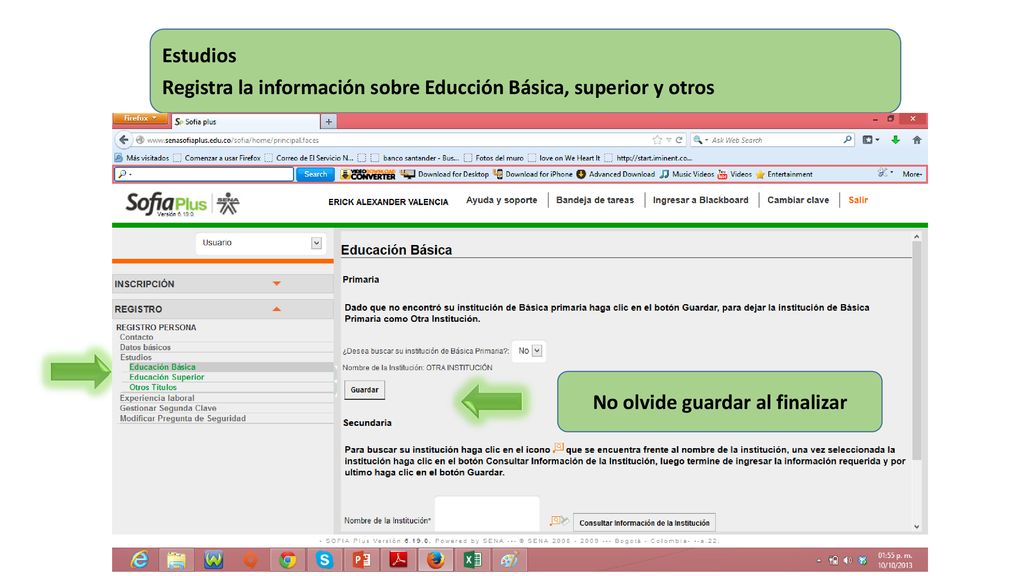The image size is (1024, 576).
Task: Click the reload page icon in address bar
Action: coord(679,140)
